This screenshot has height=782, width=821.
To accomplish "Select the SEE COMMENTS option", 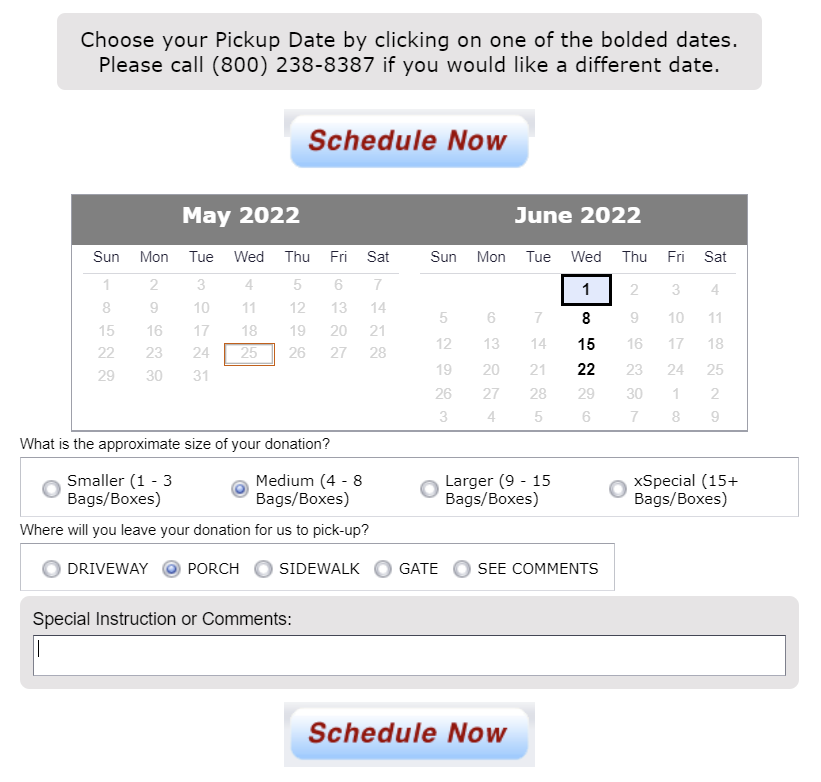I will pyautogui.click(x=462, y=568).
